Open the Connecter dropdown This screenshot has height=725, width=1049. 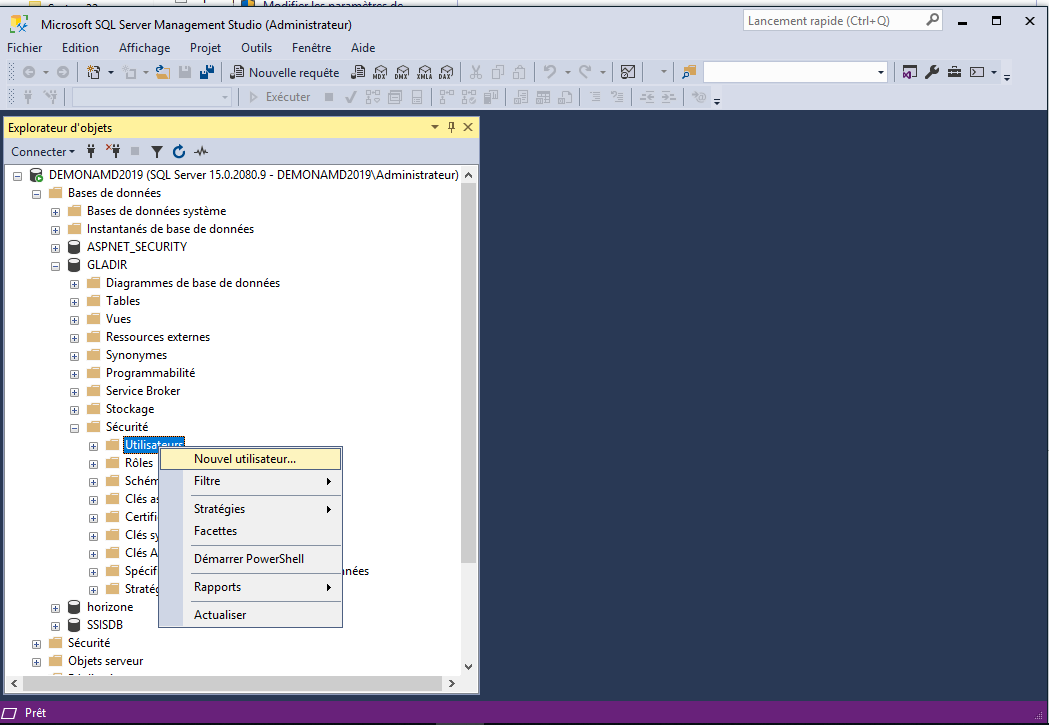click(x=43, y=152)
